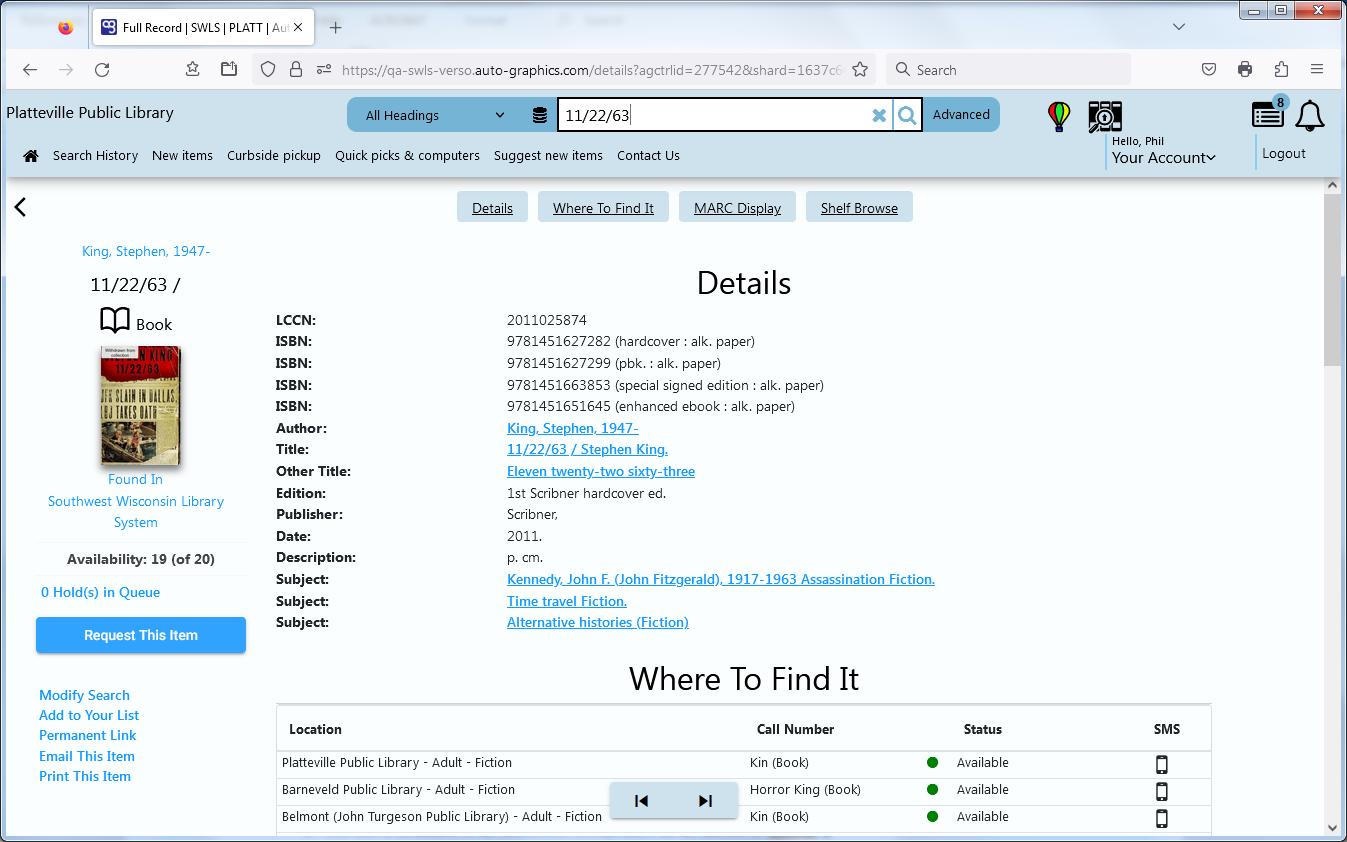
Task: Open Firefox extensions puzzle icon
Action: (x=1281, y=69)
